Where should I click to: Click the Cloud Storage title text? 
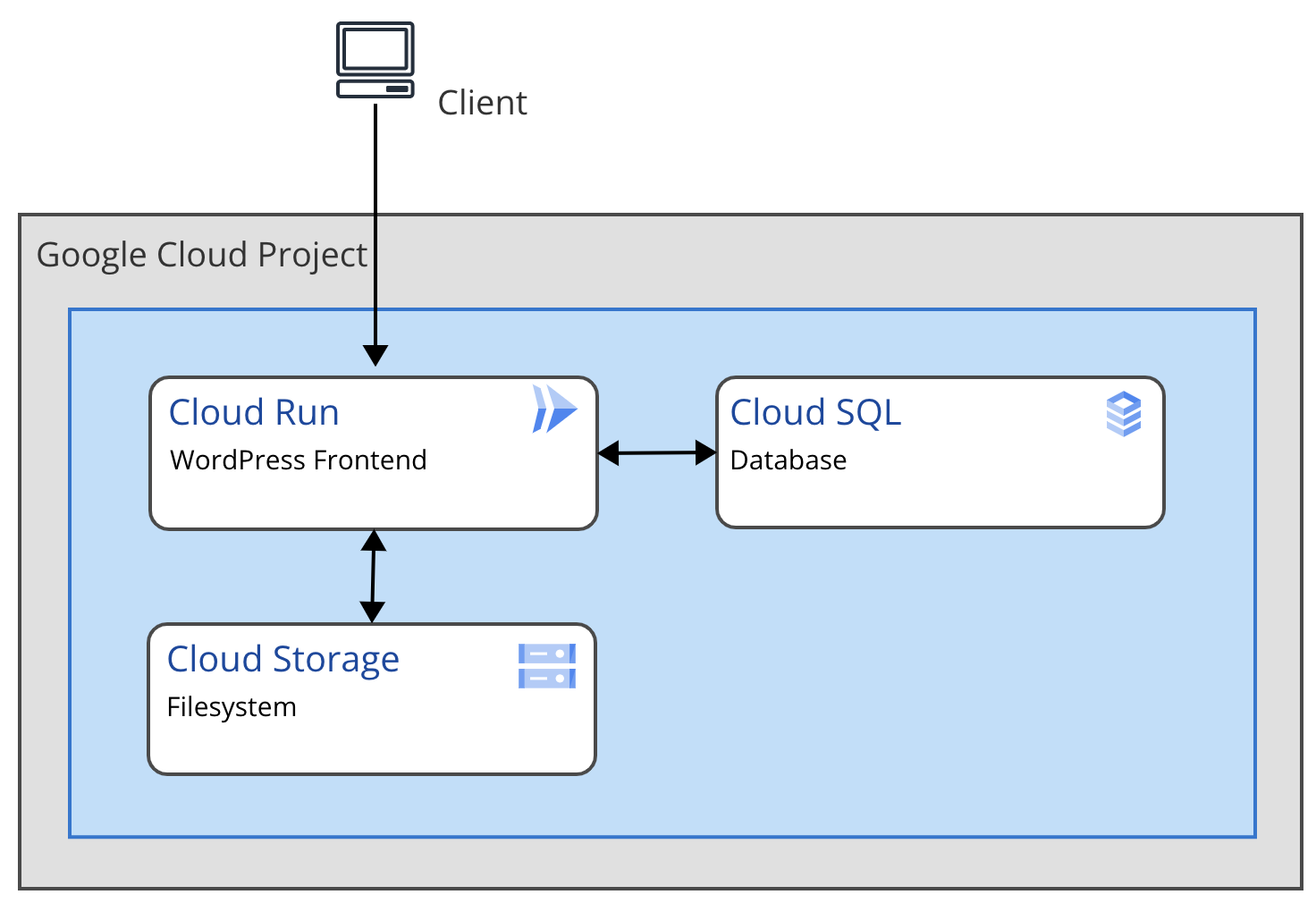tap(283, 660)
